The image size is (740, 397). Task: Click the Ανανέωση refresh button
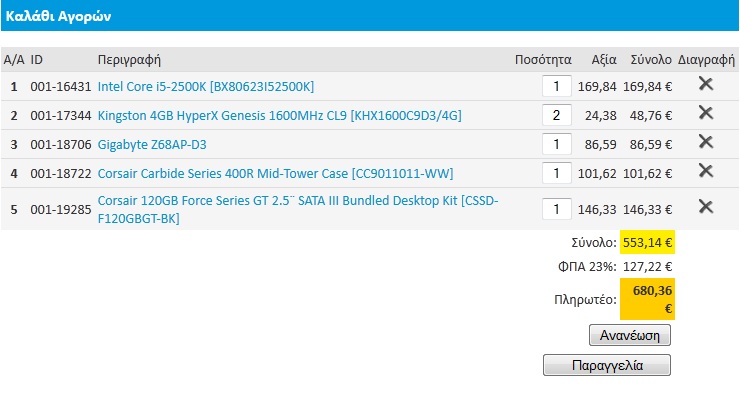coord(630,335)
